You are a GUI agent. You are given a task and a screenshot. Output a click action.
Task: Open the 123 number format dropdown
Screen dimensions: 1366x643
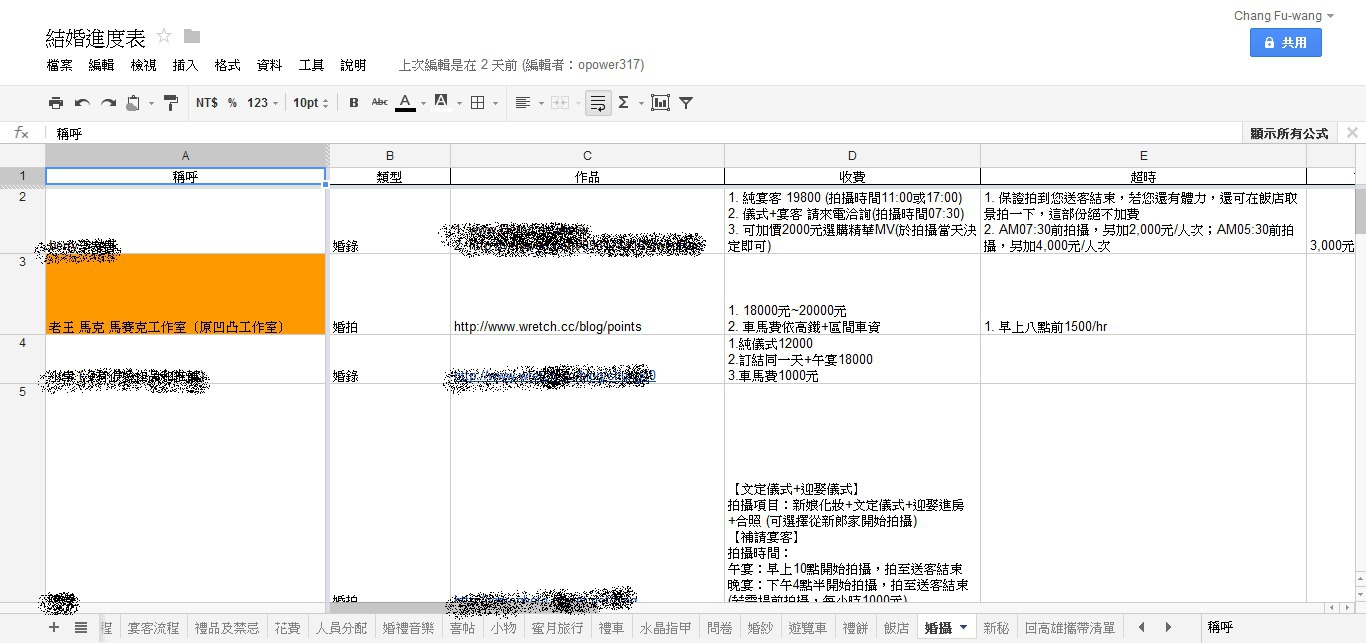click(x=263, y=103)
